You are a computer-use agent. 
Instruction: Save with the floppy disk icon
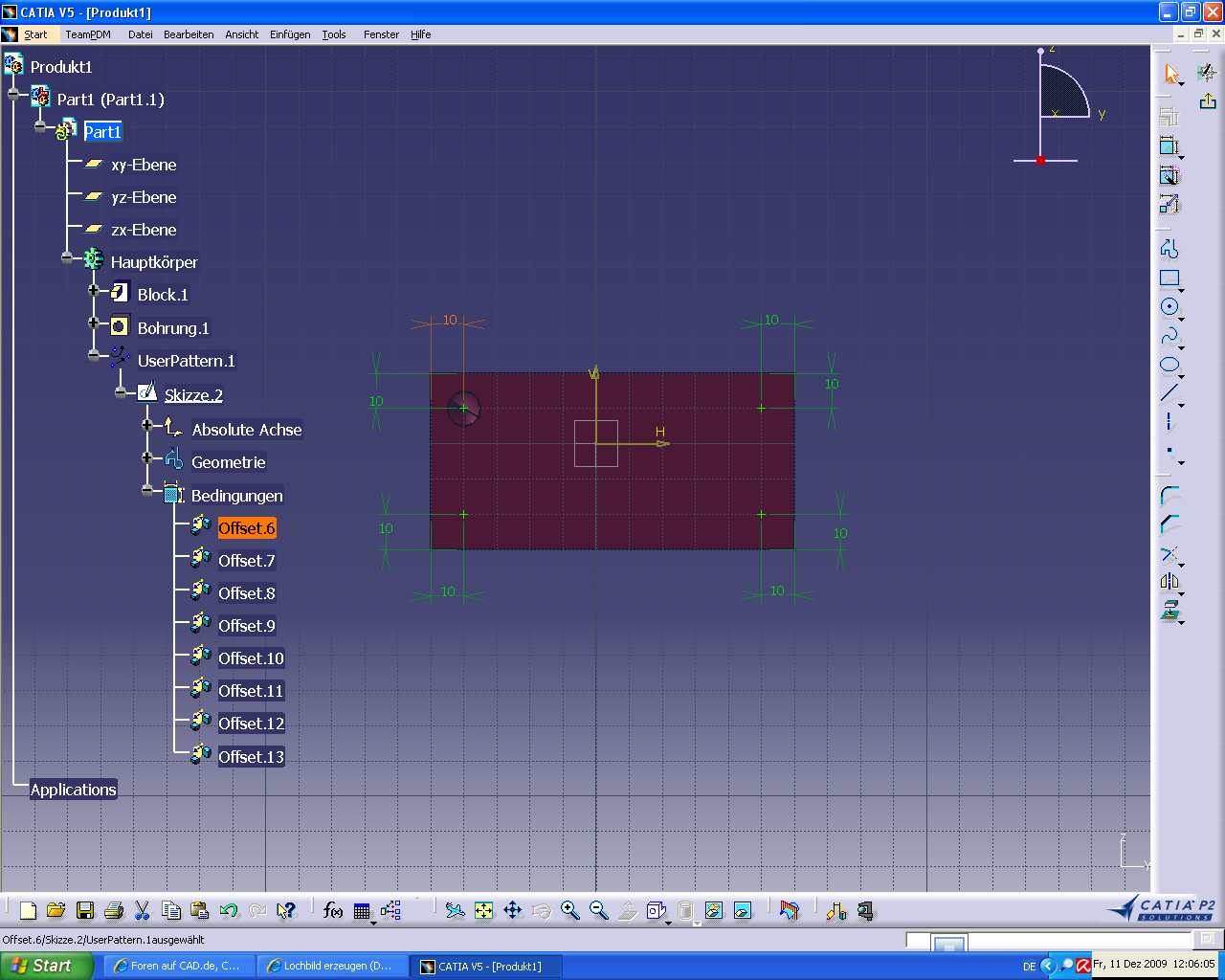85,910
